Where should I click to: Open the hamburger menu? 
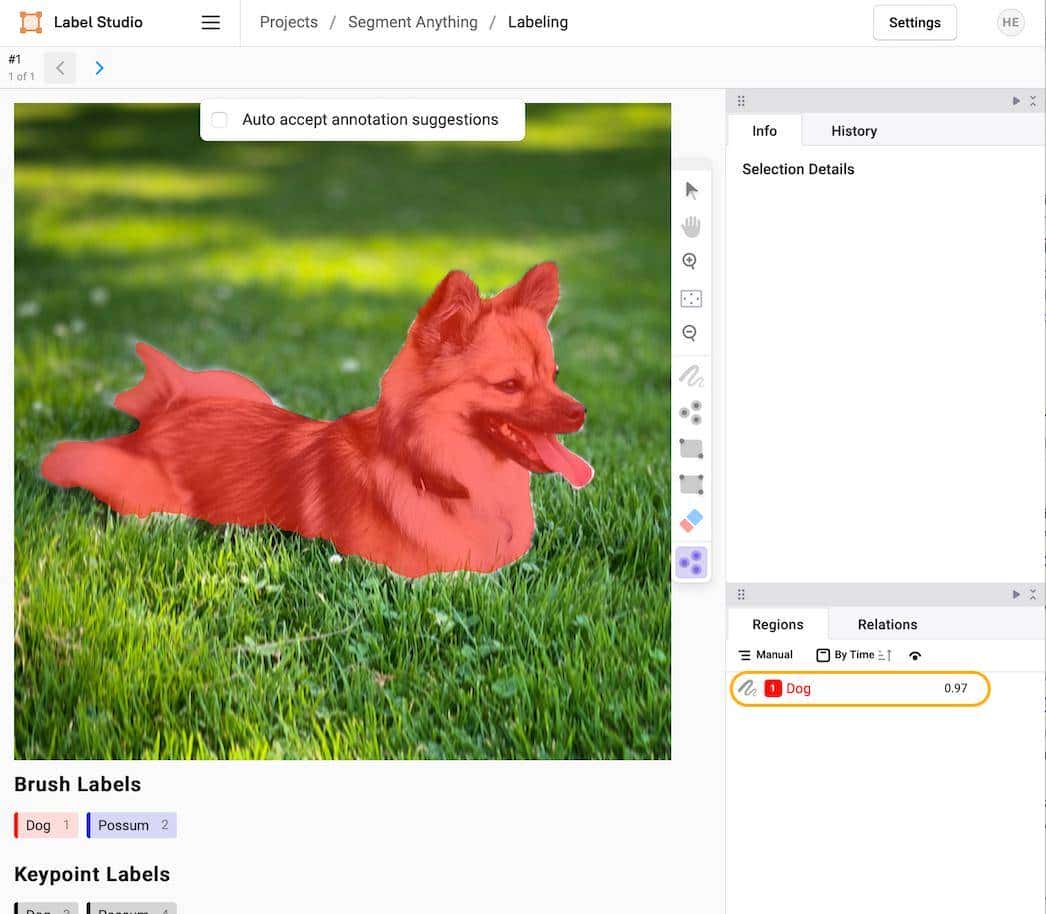tap(210, 23)
